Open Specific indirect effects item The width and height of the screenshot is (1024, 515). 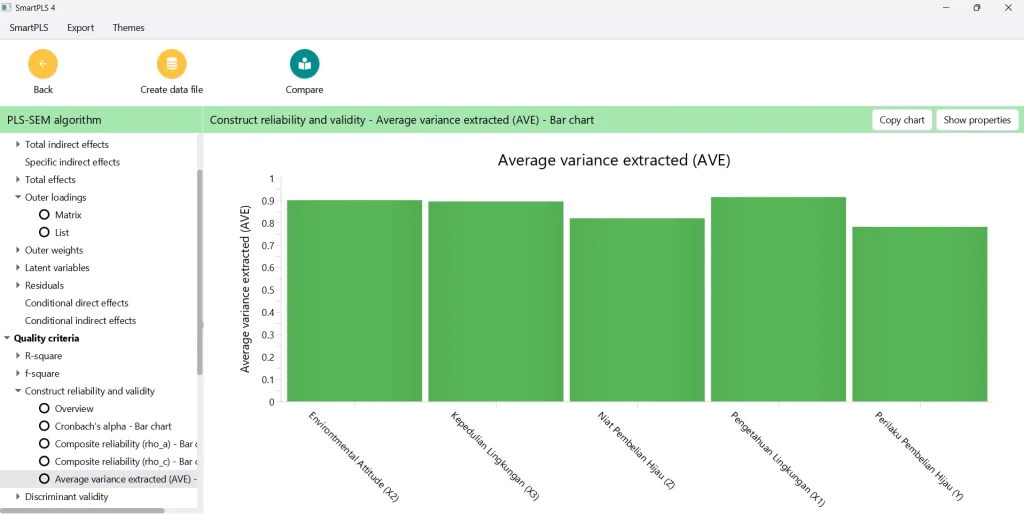coord(72,162)
